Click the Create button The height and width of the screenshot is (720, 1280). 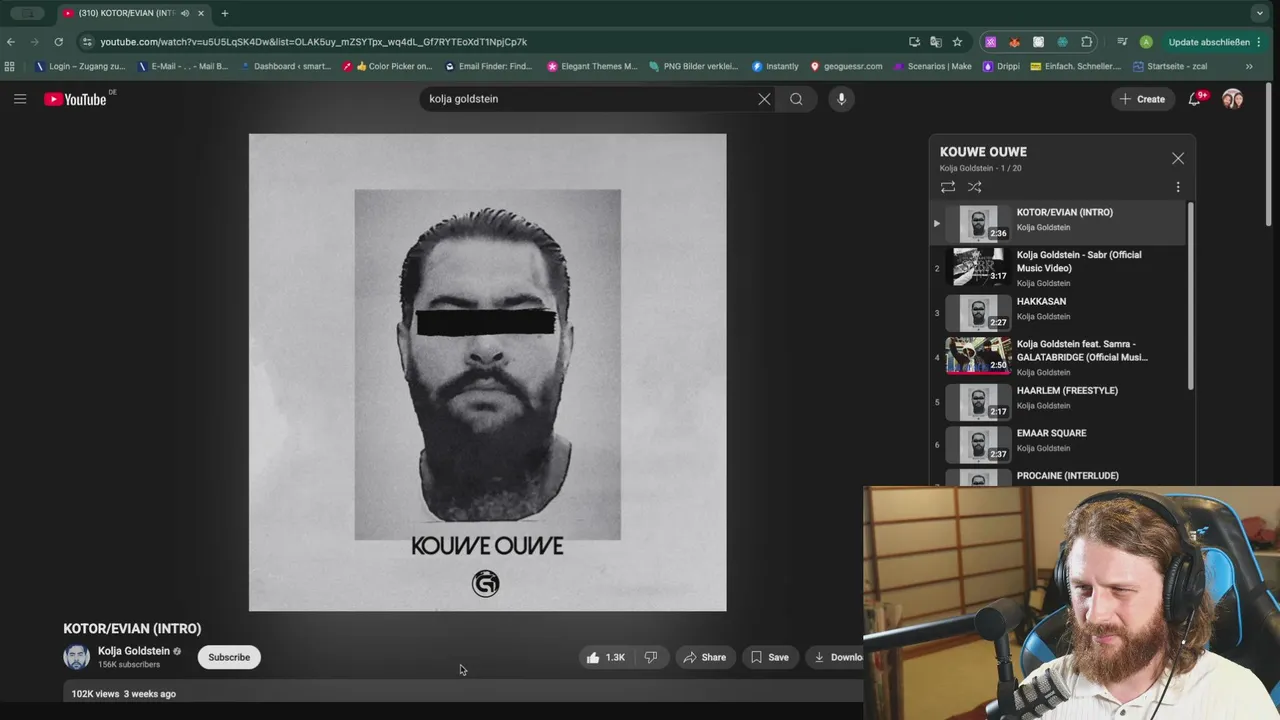click(x=1142, y=99)
